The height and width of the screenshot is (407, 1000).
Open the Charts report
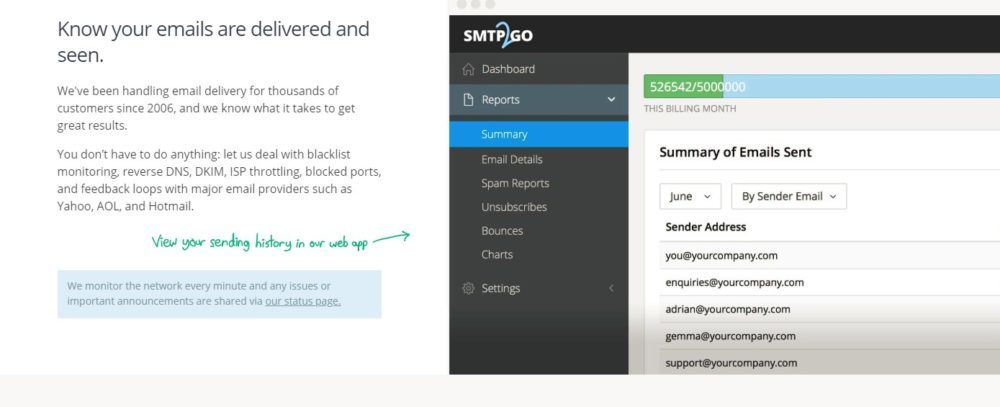[x=497, y=255]
